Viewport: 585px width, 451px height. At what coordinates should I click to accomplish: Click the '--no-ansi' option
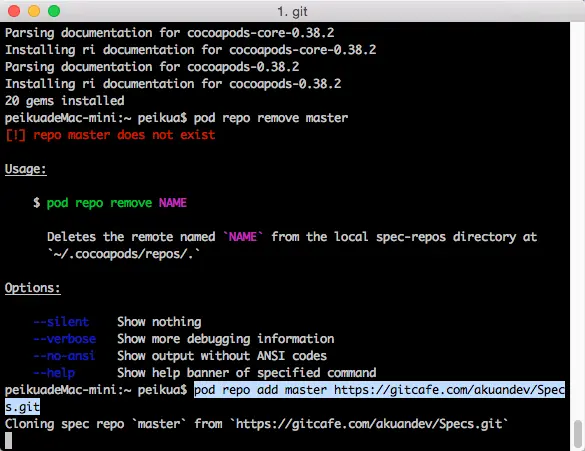[65, 356]
